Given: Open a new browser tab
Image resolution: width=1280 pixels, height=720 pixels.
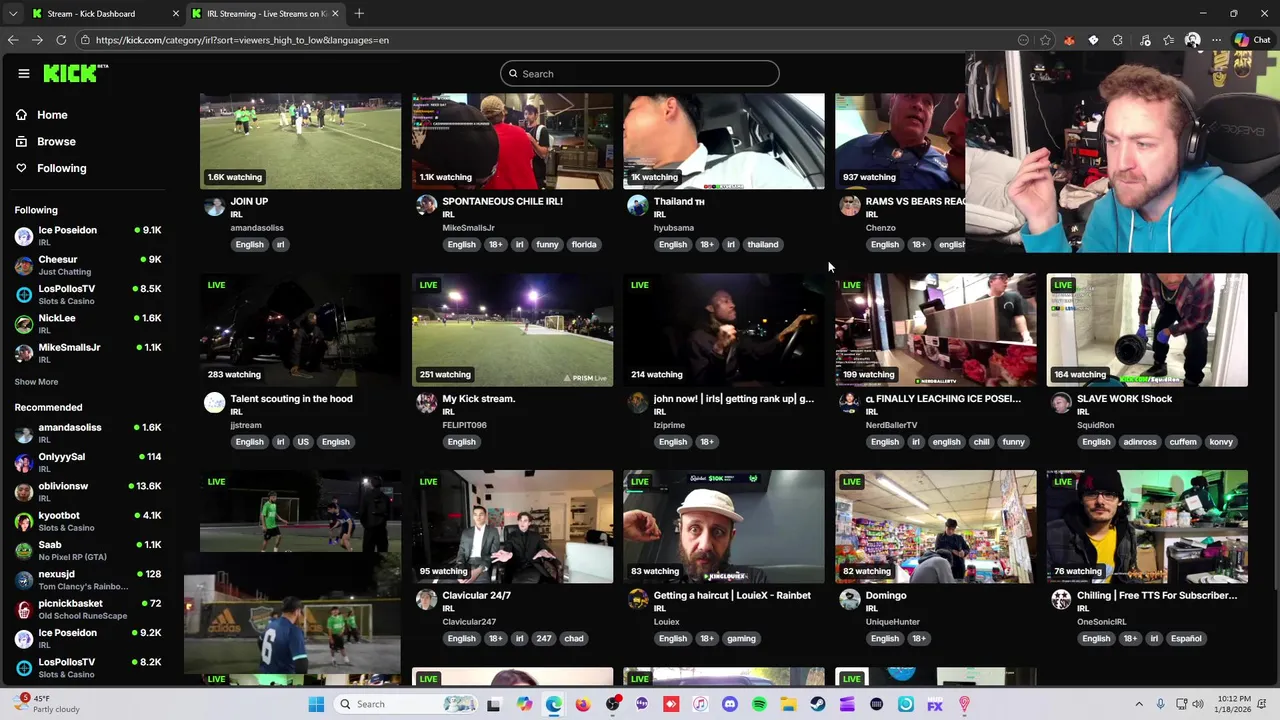Looking at the screenshot, I should click(x=359, y=14).
